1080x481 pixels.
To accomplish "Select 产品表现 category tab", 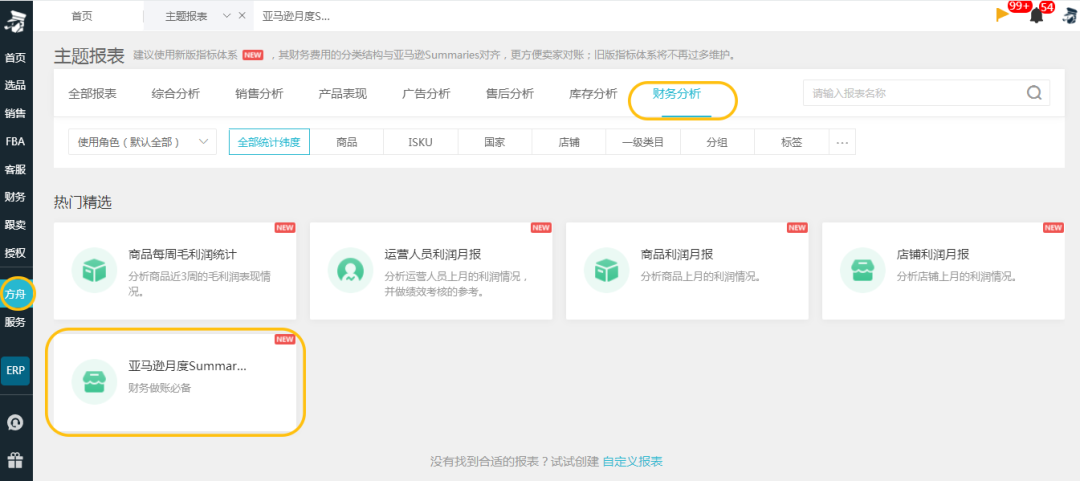I will (x=343, y=94).
